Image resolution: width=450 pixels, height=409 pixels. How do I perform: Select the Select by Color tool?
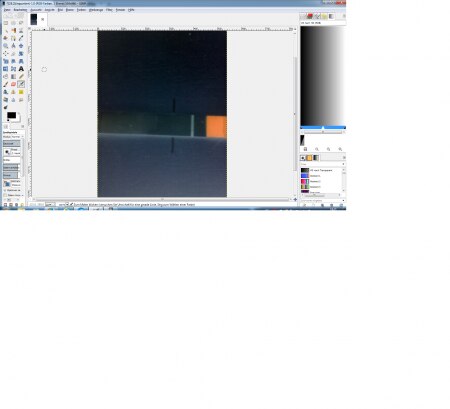pos(13,30)
